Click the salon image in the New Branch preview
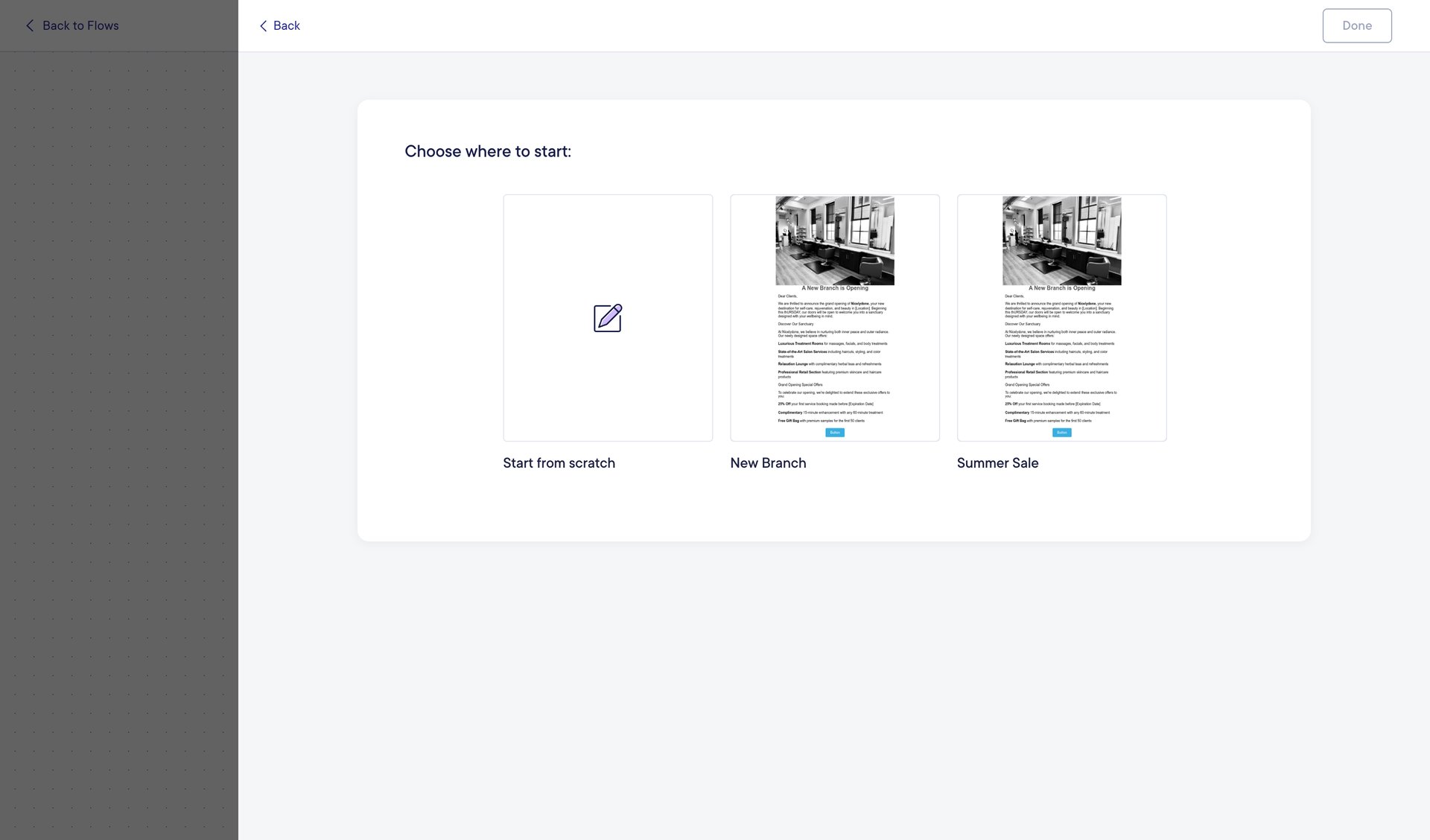 coord(834,240)
